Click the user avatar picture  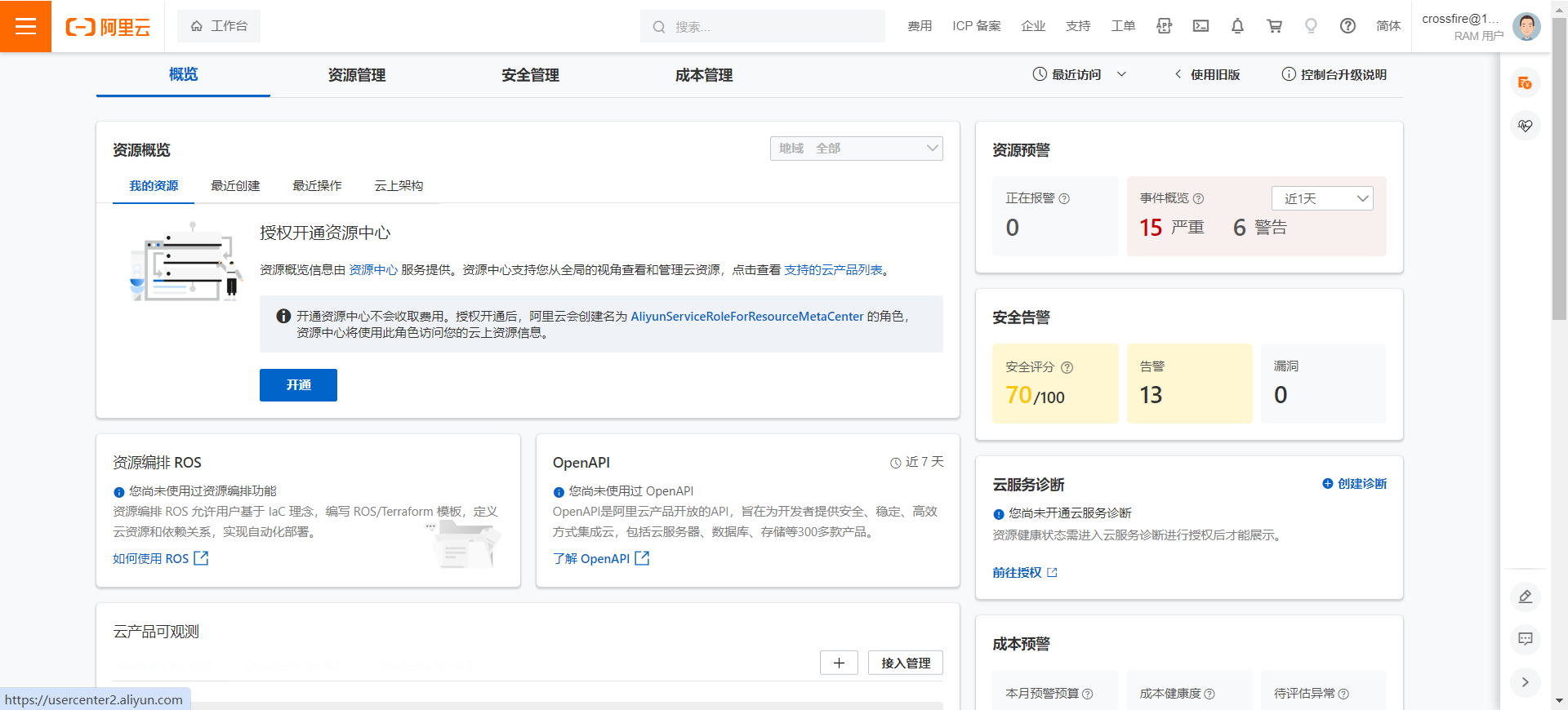coord(1526,26)
